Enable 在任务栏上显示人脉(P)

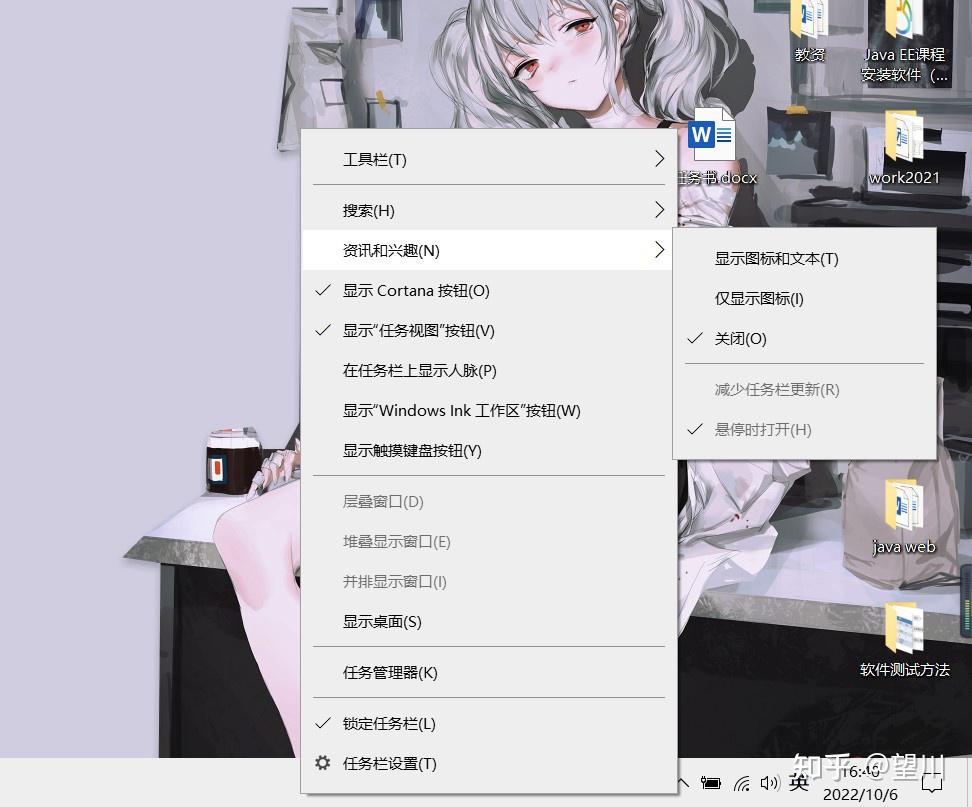(x=488, y=371)
